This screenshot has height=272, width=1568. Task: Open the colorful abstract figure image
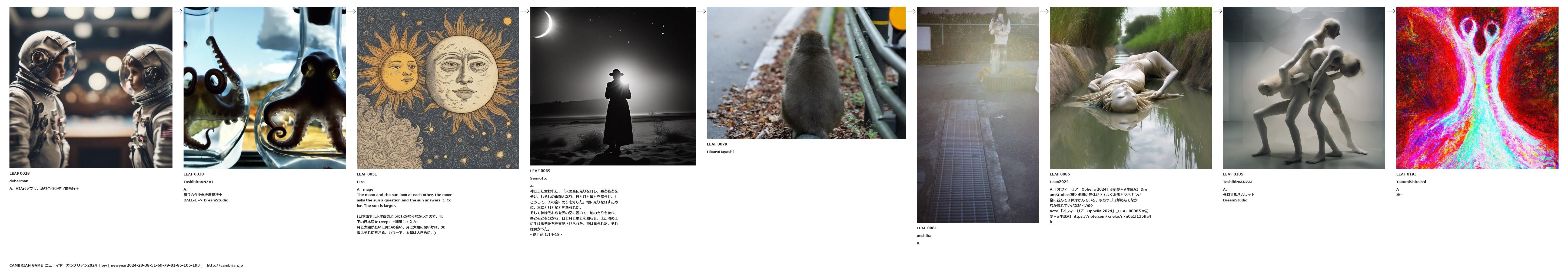click(1477, 88)
